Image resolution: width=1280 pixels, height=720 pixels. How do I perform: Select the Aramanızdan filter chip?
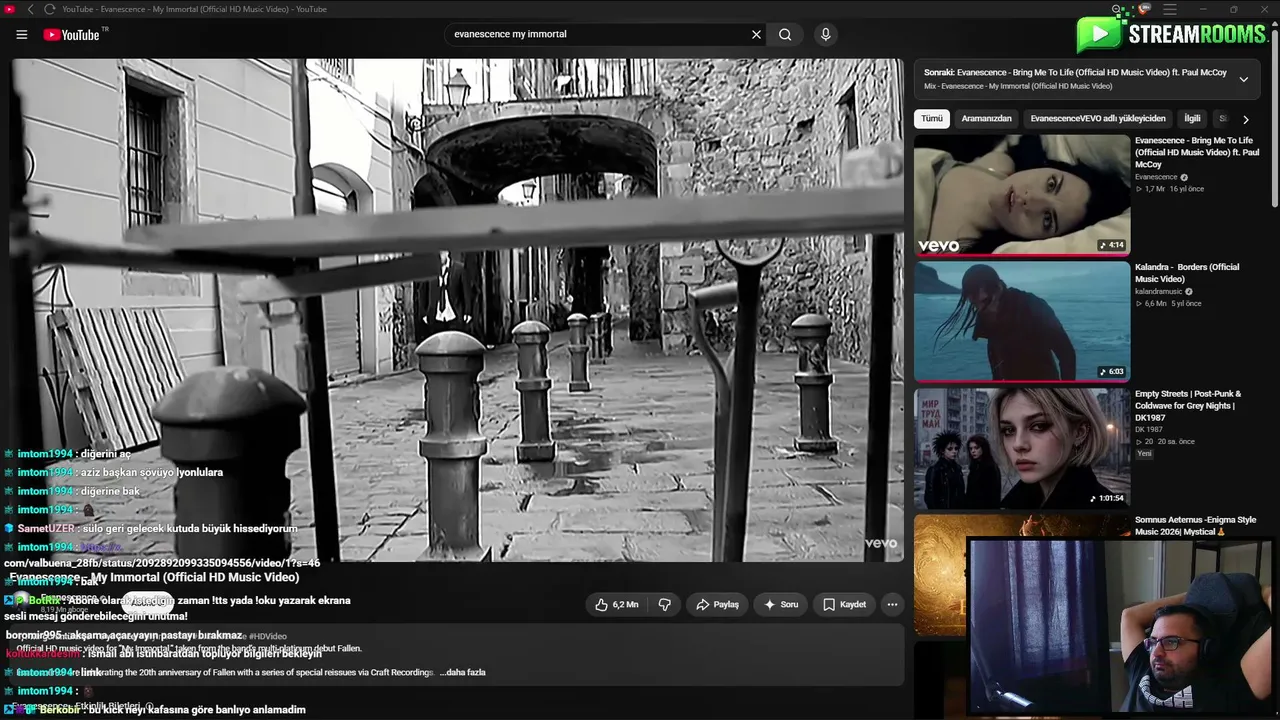[x=986, y=118]
